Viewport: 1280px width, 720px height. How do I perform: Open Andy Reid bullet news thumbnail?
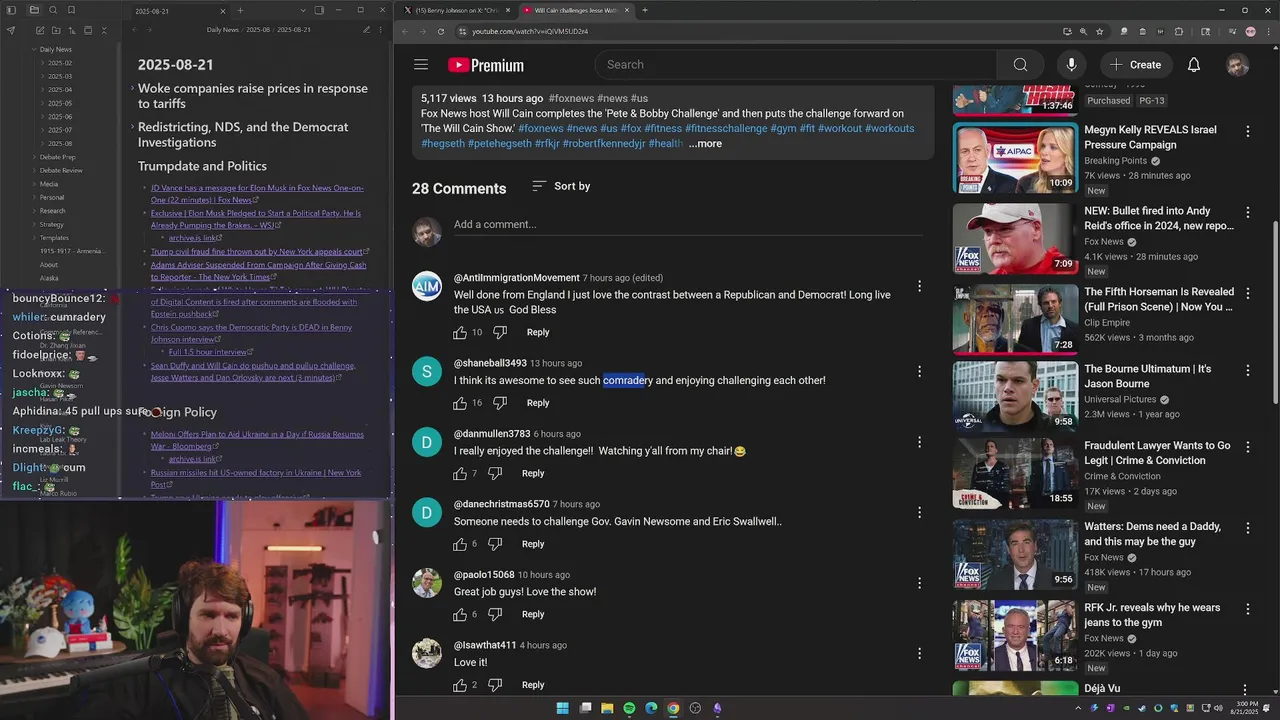tap(1015, 238)
